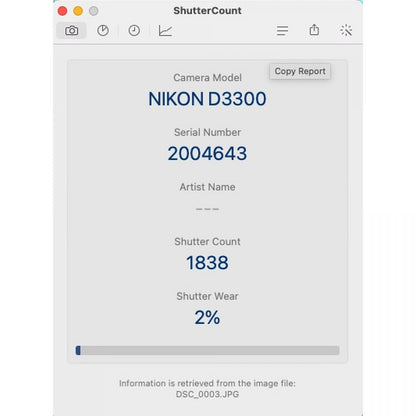Click the ShutterCount window title
Screen dimensions: 416x416
click(207, 11)
